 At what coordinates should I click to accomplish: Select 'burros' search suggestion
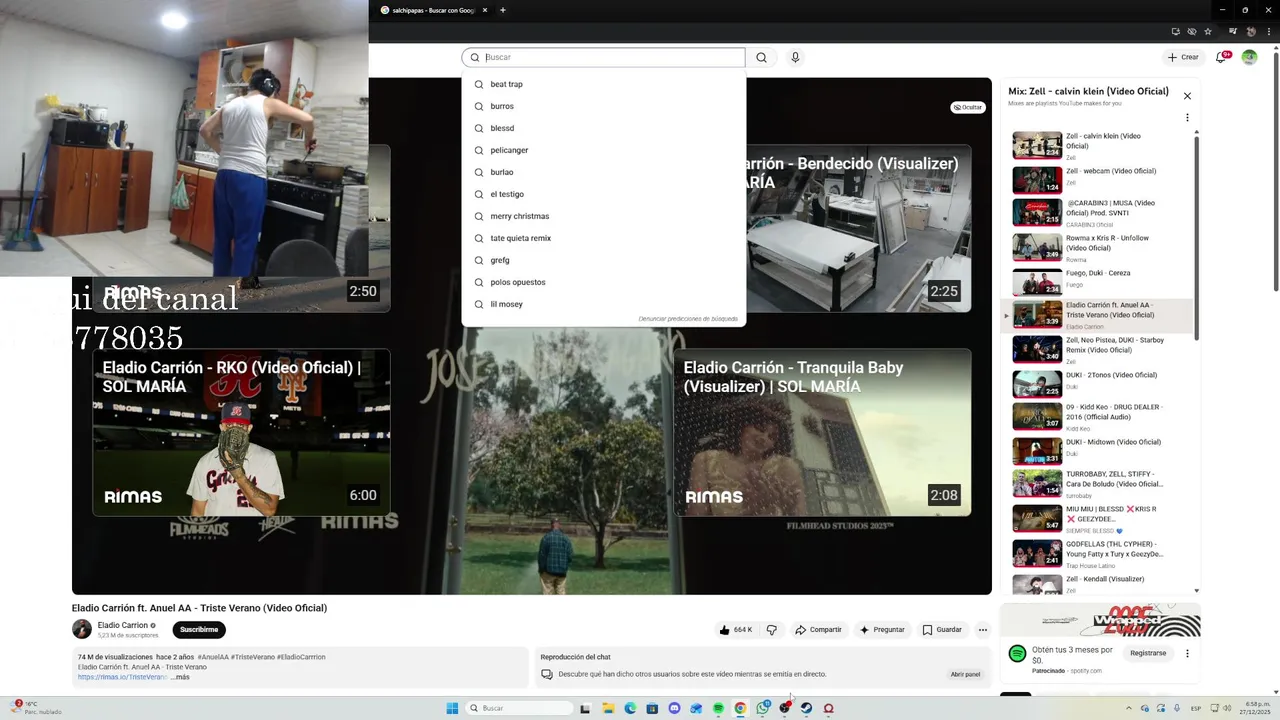603,106
